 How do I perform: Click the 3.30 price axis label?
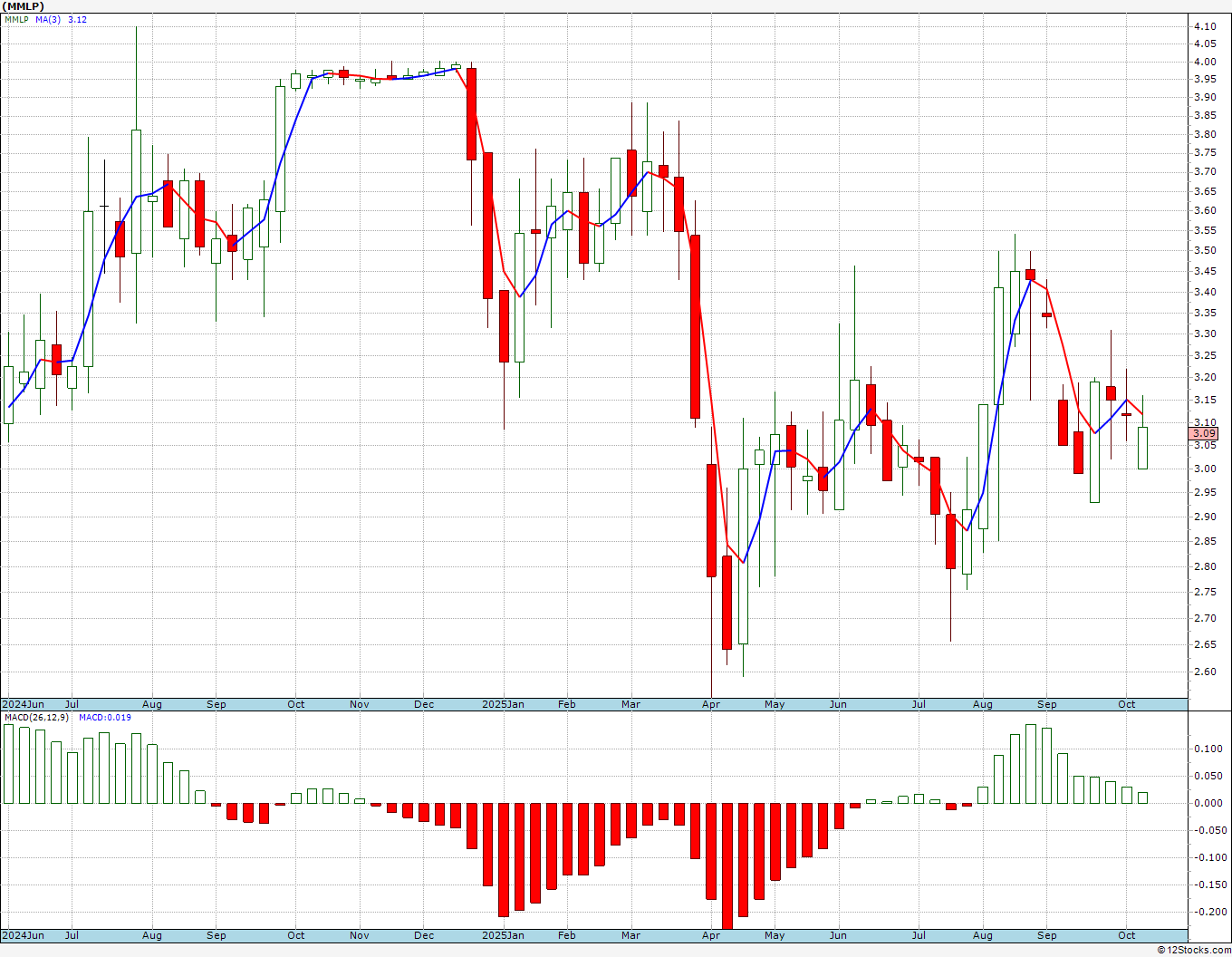click(x=1205, y=333)
